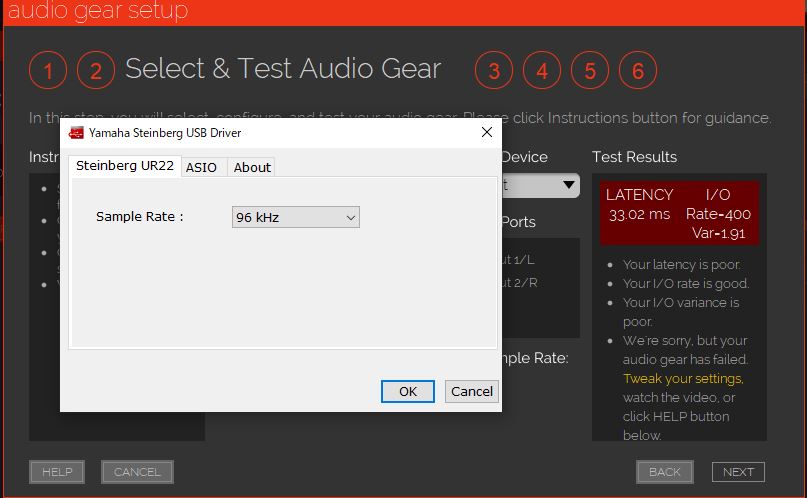Select step 6 circle icon
The image size is (807, 498).
[x=638, y=71]
